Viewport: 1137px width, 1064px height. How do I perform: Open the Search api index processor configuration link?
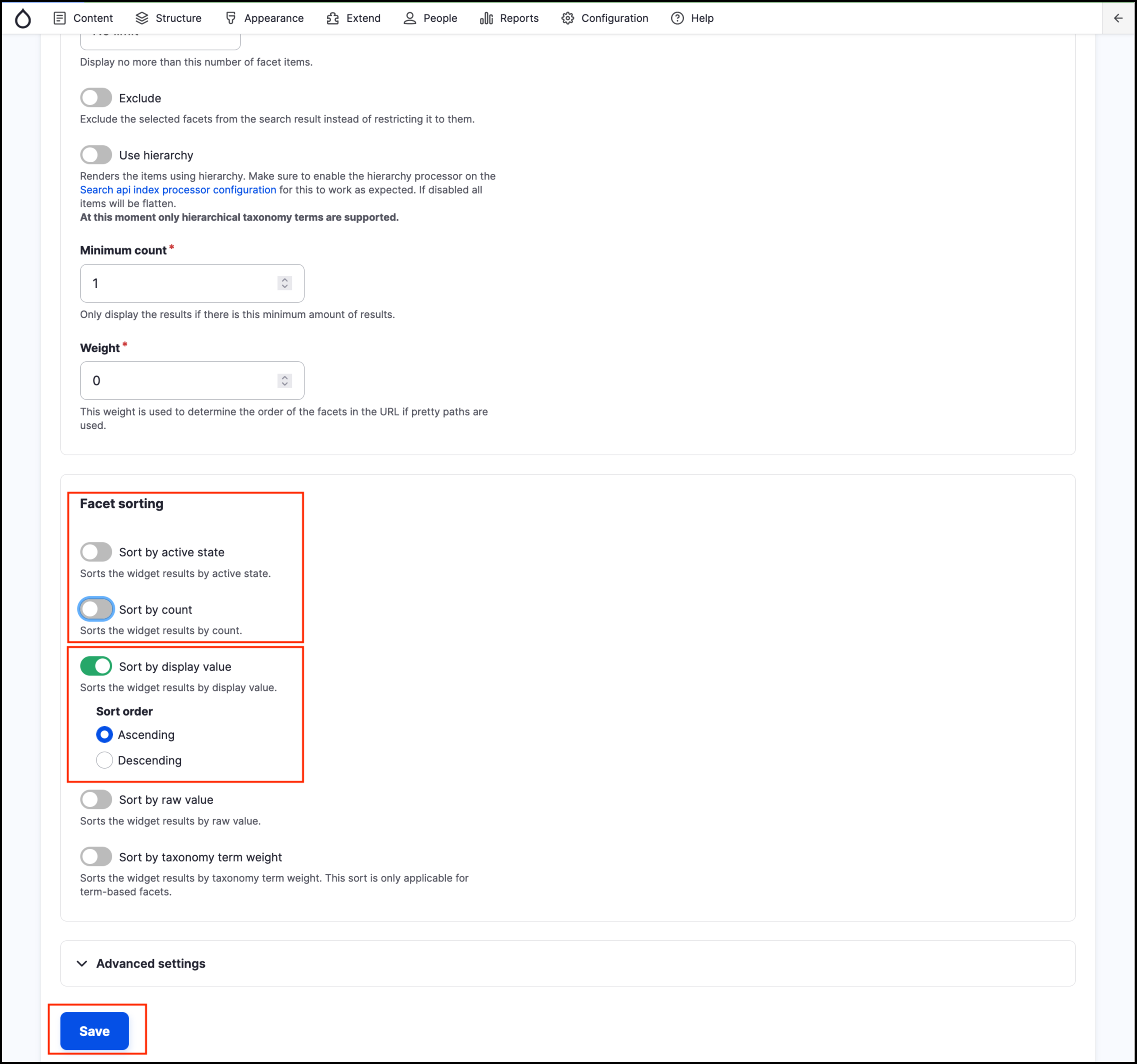(x=177, y=189)
